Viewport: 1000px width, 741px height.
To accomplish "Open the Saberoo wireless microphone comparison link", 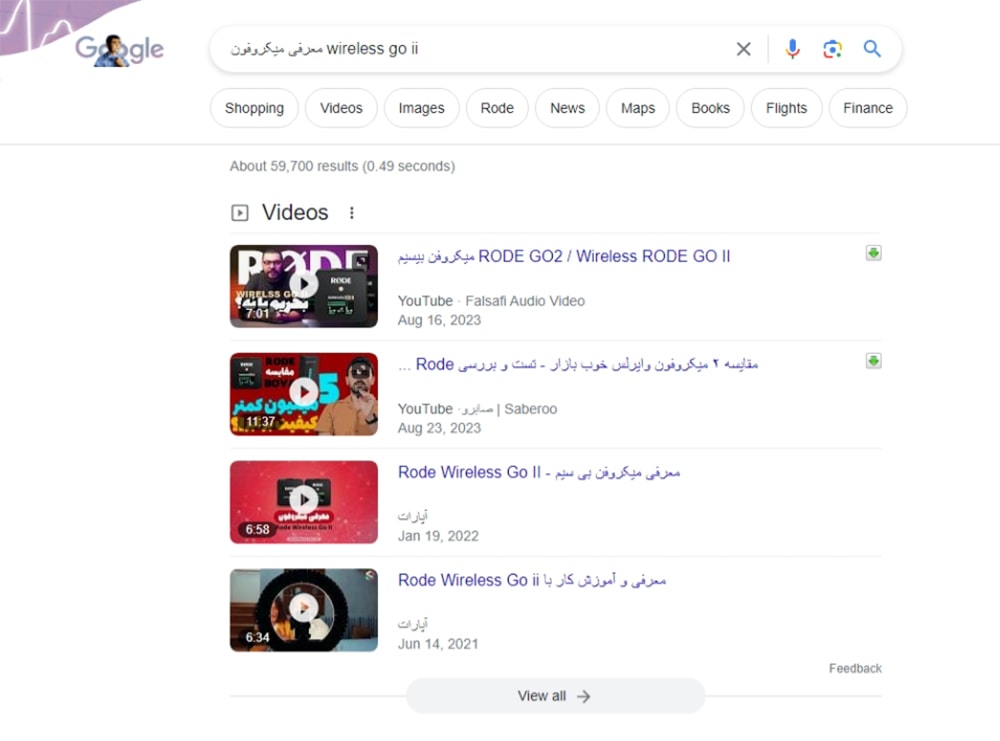I will pos(578,364).
